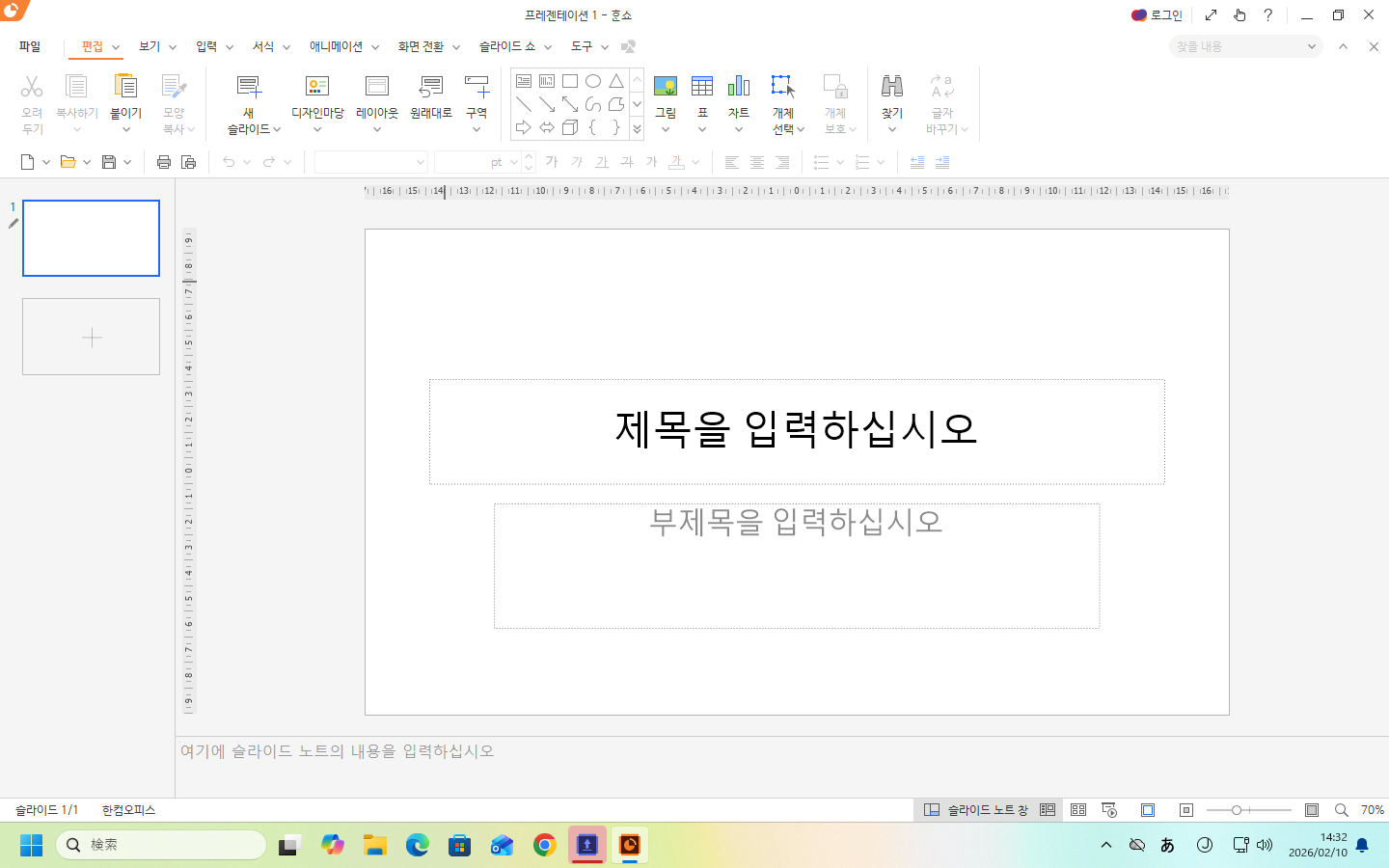Open the 새 슬라이드 dropdown arrow

[x=277, y=129]
